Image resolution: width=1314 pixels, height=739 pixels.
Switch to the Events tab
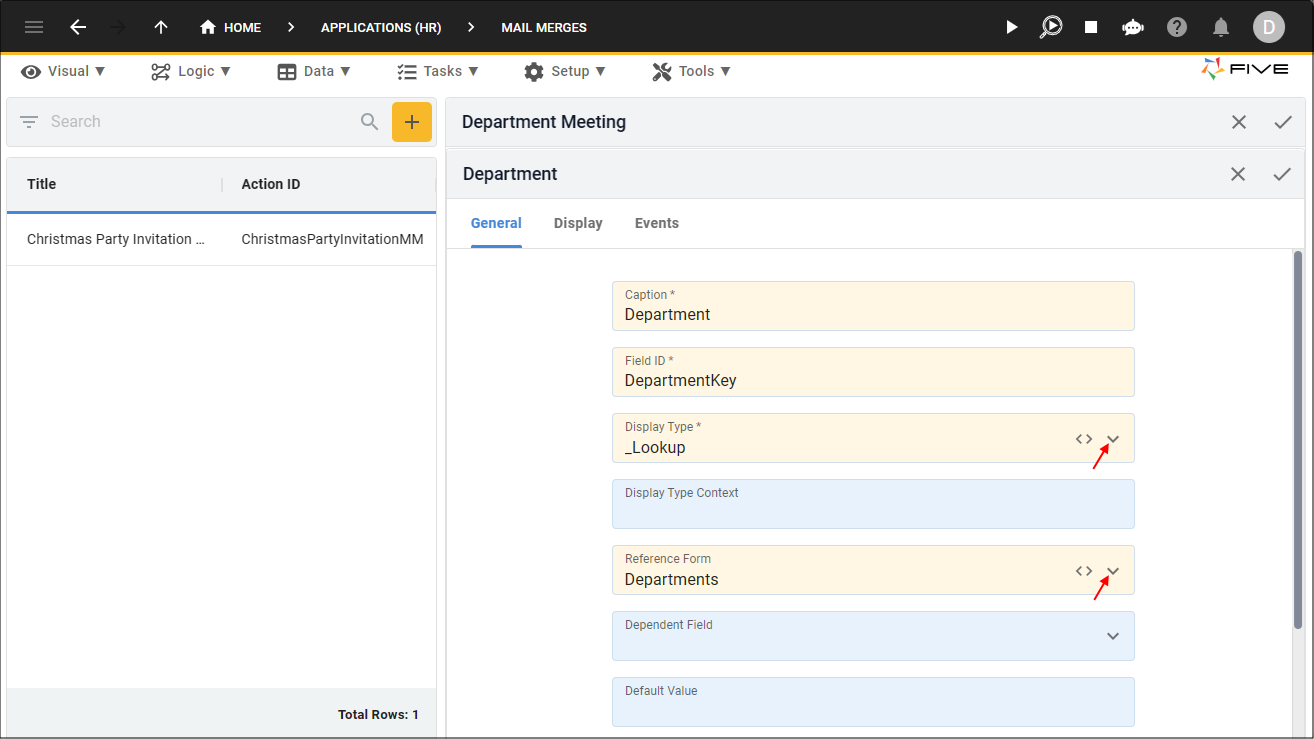pyautogui.click(x=657, y=223)
